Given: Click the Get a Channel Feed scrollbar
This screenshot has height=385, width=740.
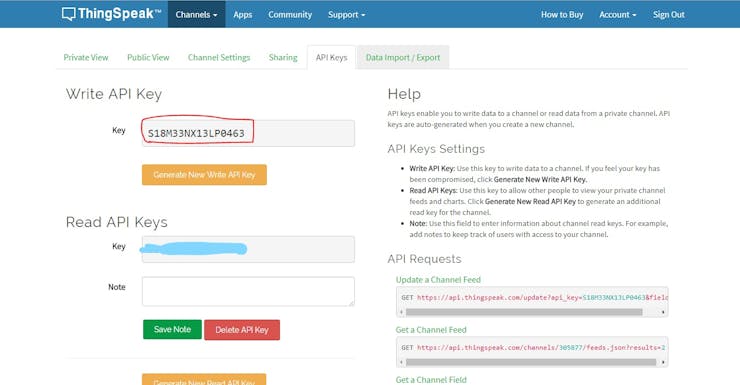Looking at the screenshot, I should (x=531, y=362).
